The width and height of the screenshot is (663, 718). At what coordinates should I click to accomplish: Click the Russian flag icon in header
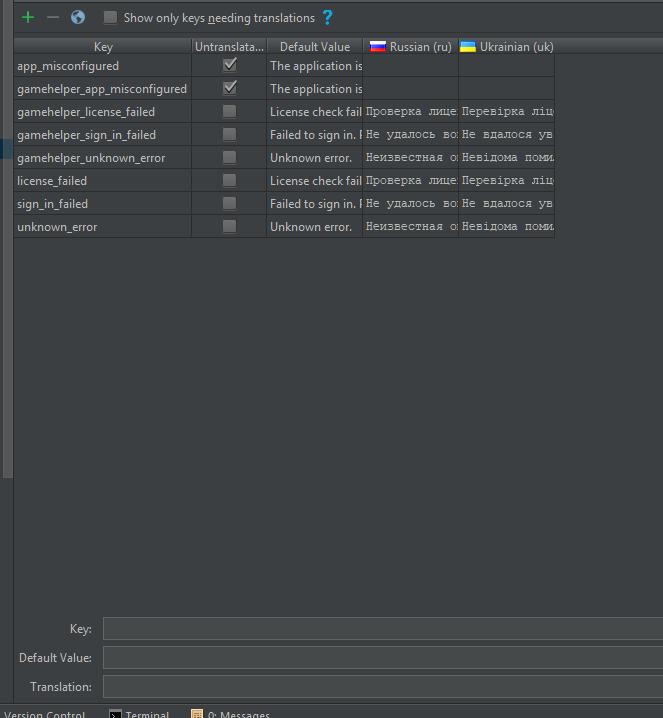coord(378,47)
